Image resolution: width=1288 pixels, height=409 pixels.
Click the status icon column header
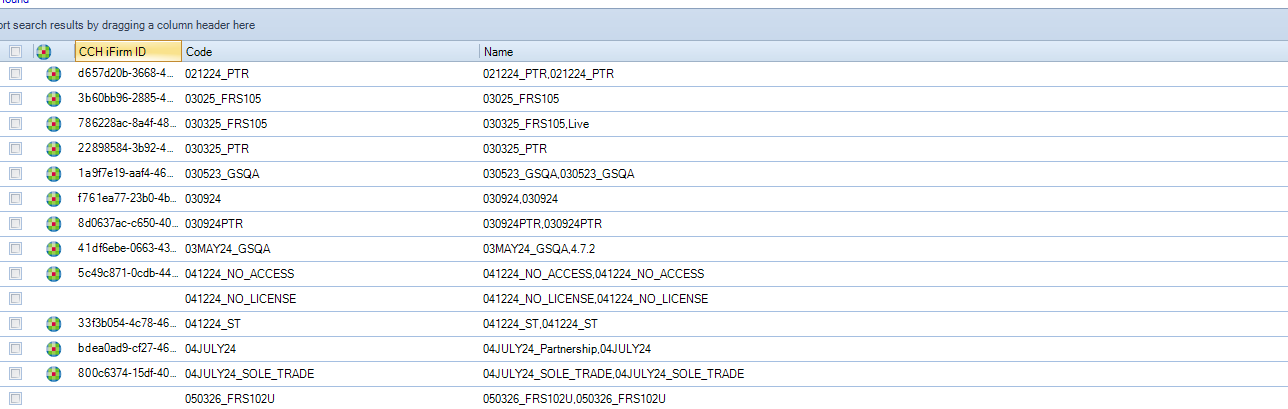click(x=43, y=51)
